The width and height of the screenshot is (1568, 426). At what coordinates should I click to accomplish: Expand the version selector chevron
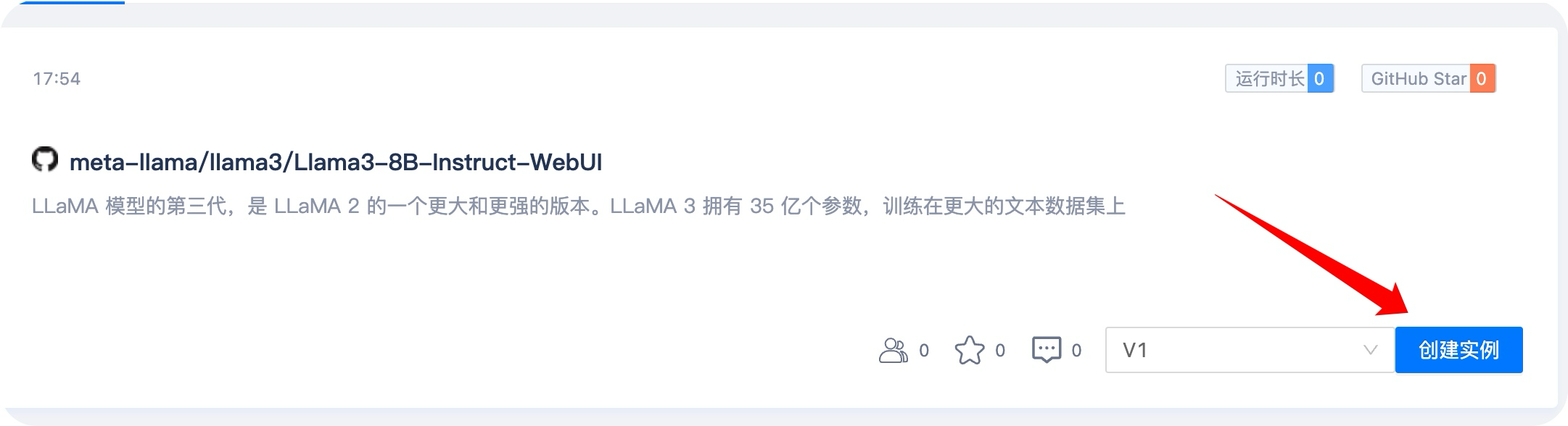1372,350
